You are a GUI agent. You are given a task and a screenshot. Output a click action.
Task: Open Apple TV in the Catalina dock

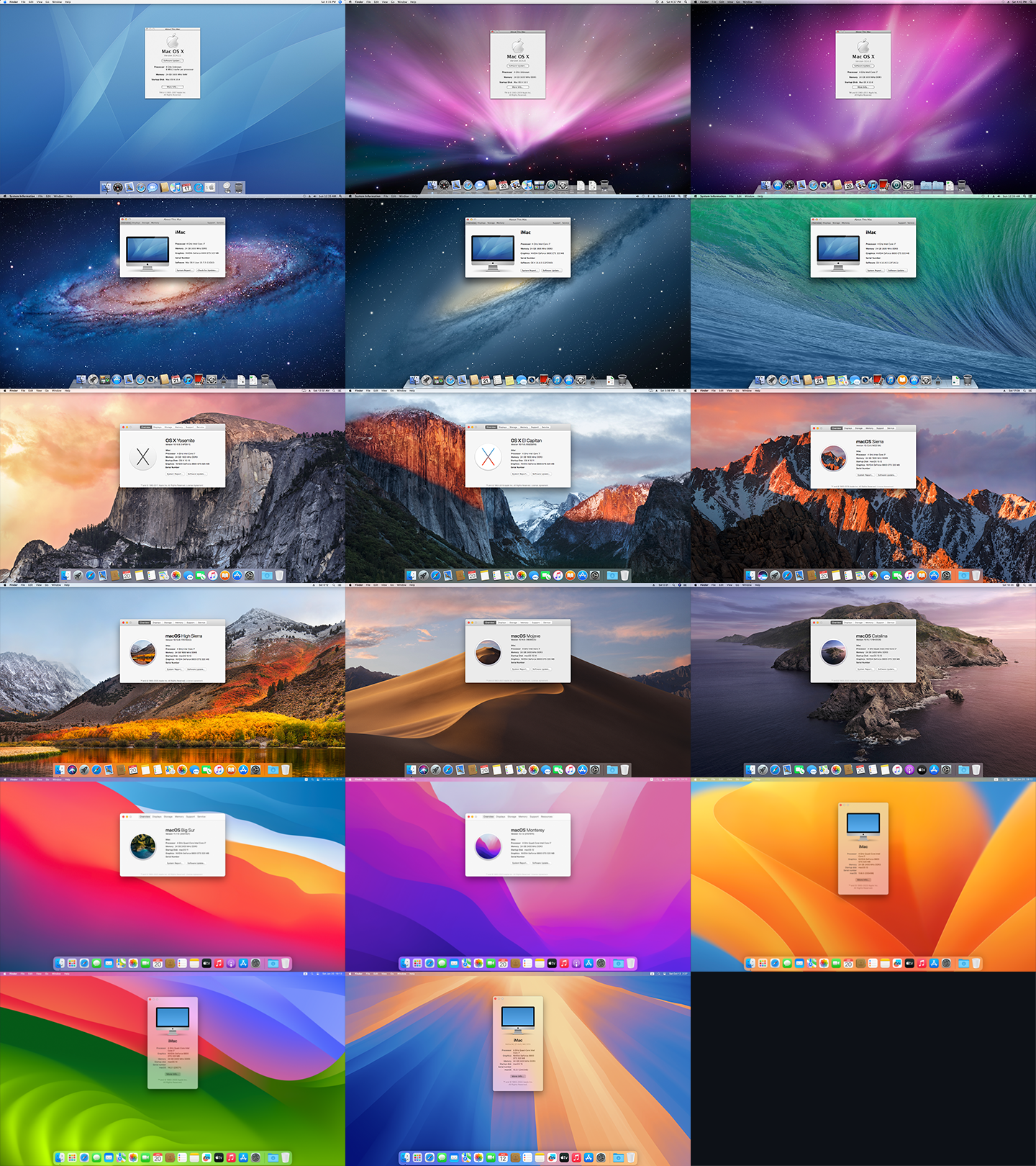click(x=922, y=769)
